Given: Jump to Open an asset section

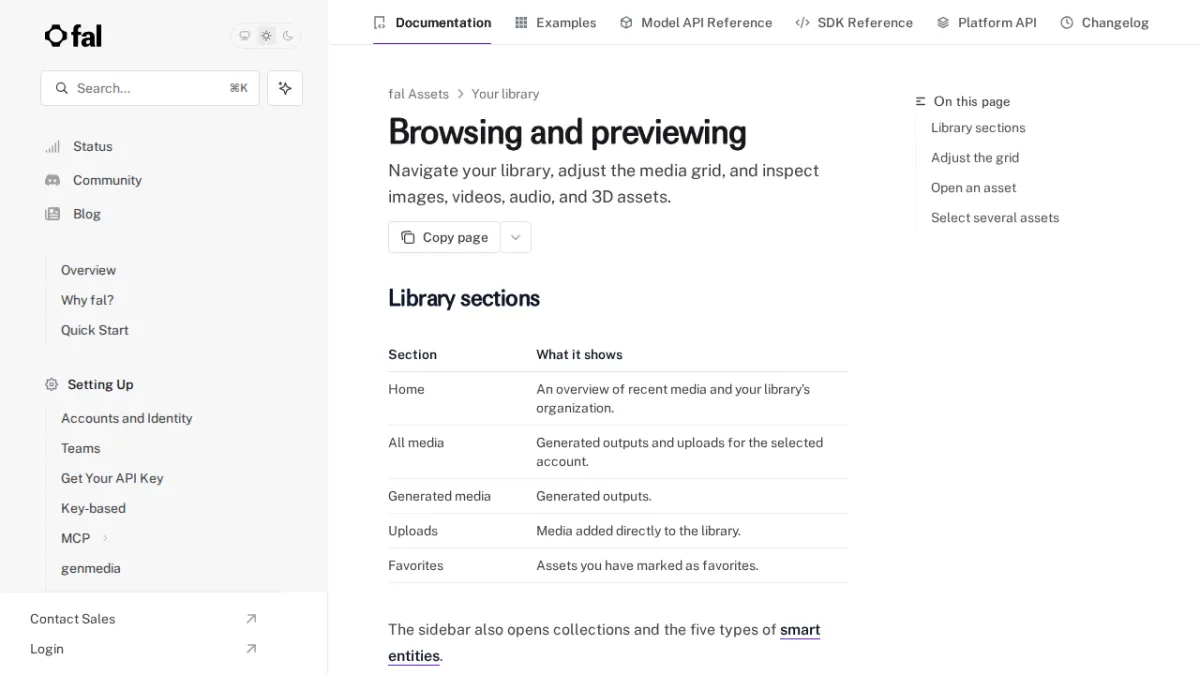Looking at the screenshot, I should pos(973,188).
